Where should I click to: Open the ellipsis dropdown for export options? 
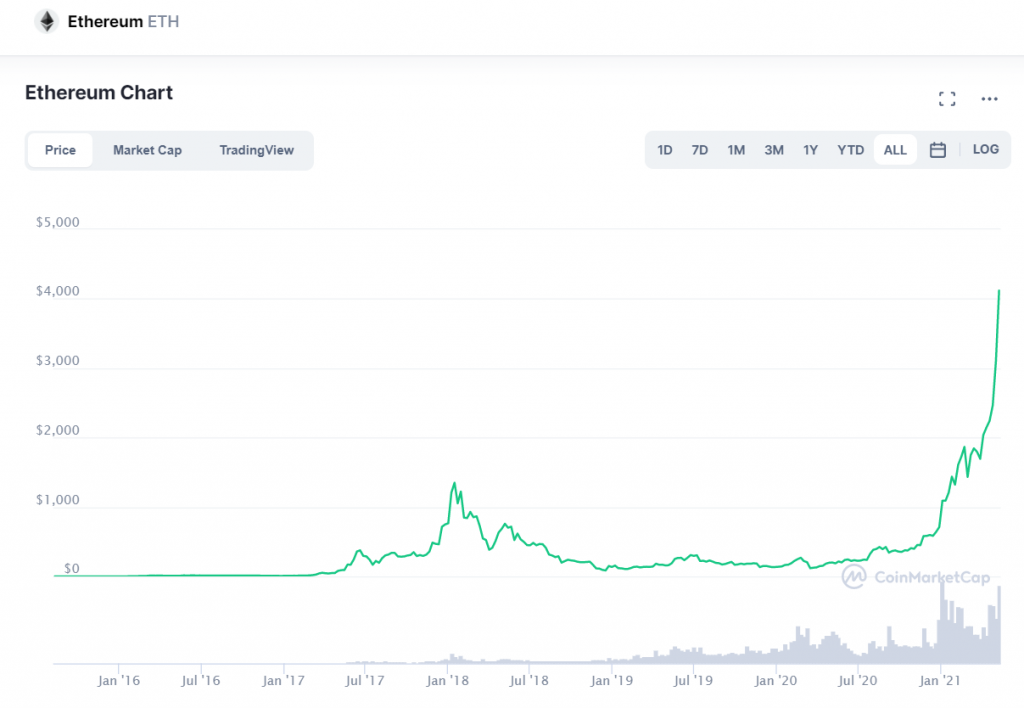coord(989,98)
